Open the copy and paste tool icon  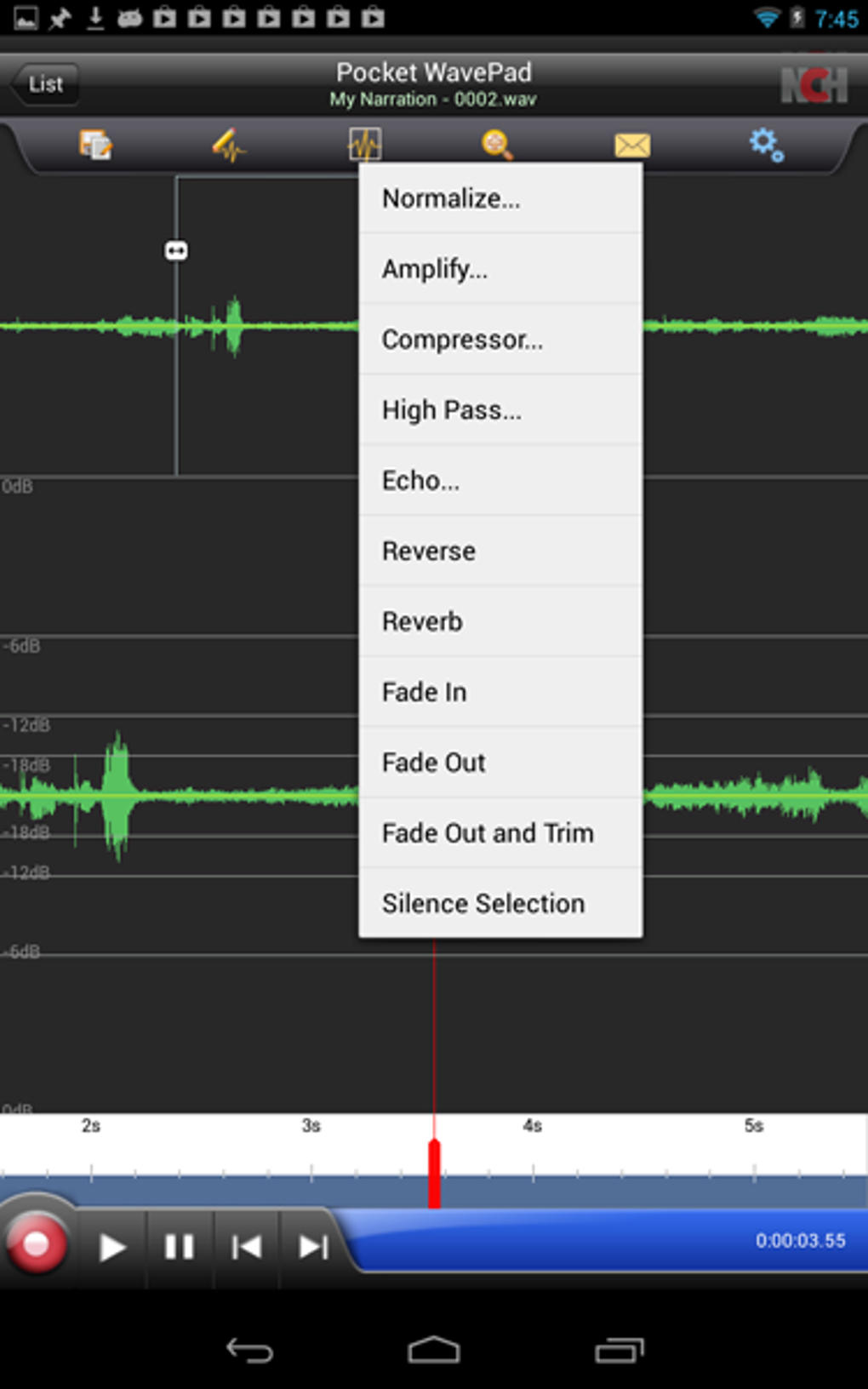(94, 144)
